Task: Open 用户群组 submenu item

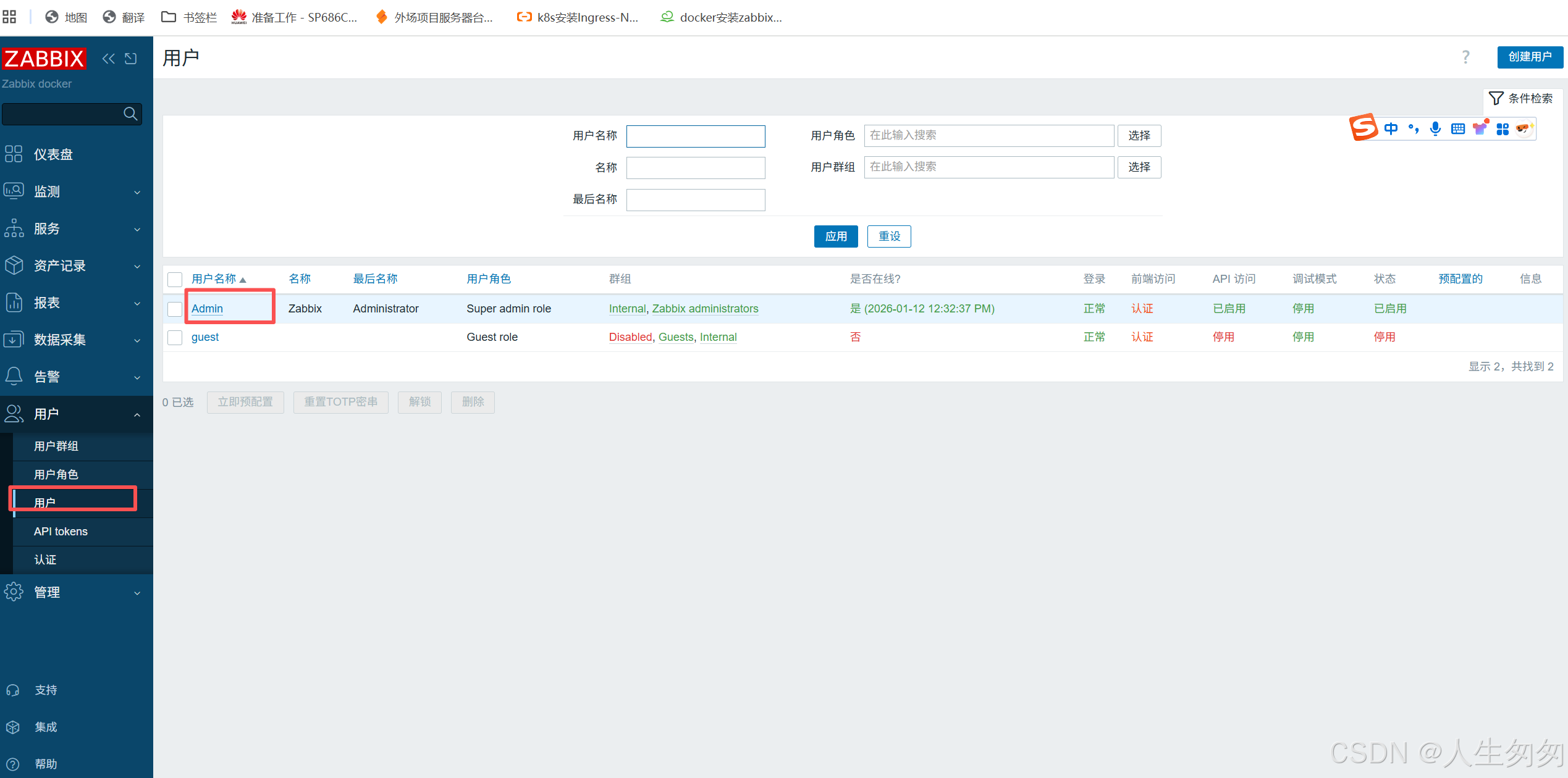Action: pyautogui.click(x=56, y=446)
